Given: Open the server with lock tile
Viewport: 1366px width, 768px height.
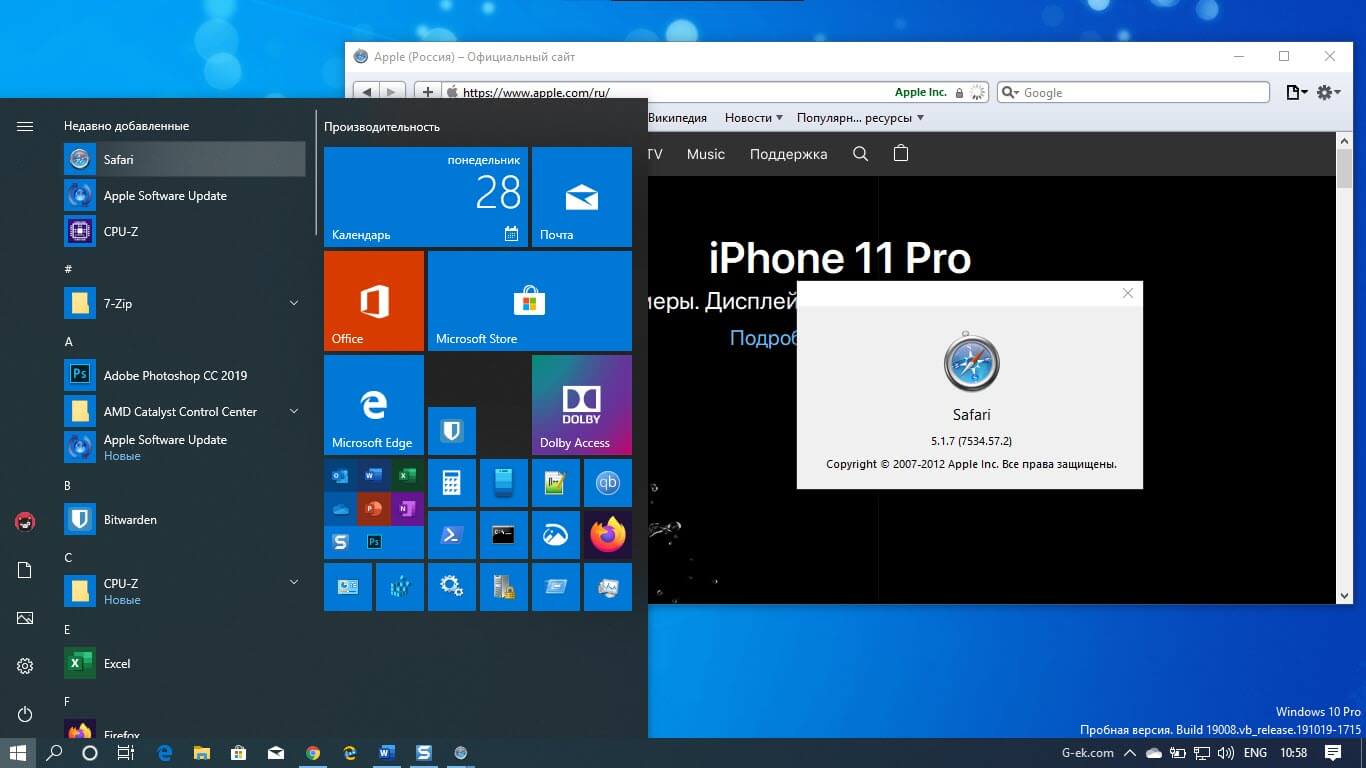Looking at the screenshot, I should [x=504, y=587].
